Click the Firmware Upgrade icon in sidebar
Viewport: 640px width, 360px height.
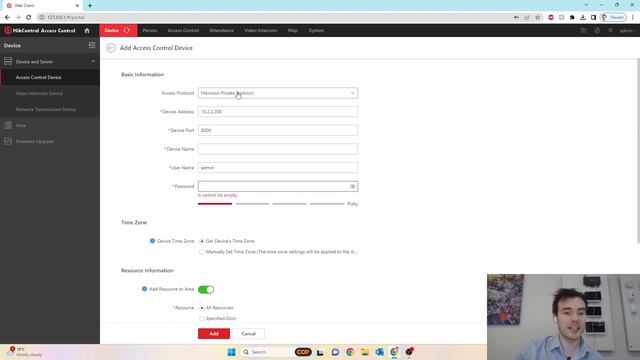8,141
